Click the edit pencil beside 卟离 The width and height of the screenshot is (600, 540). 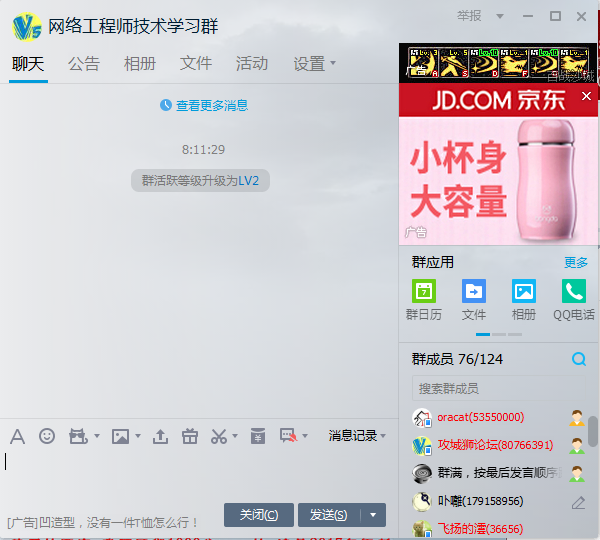pos(578,502)
